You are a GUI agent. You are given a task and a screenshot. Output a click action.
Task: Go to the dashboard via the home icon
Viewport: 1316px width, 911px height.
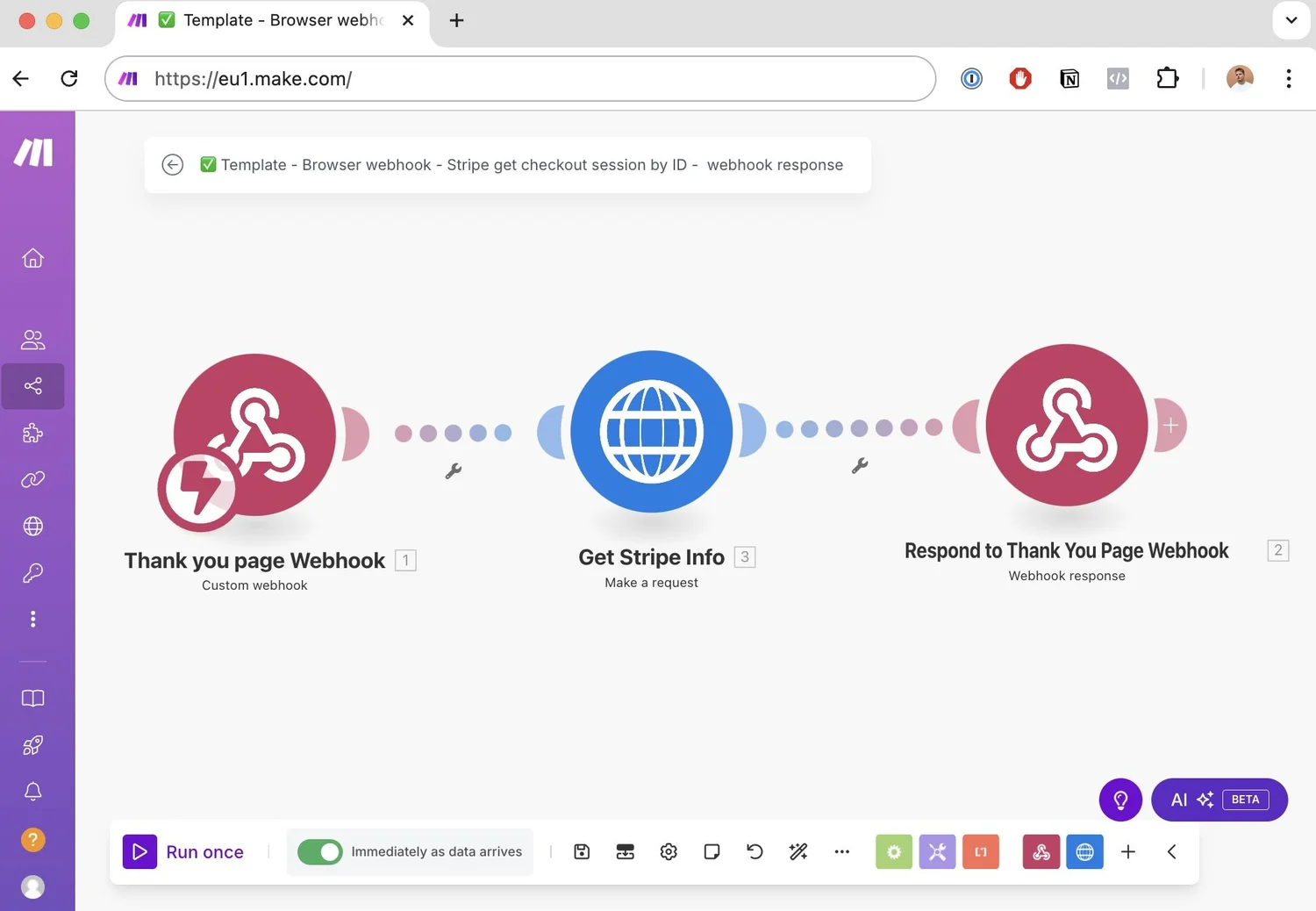tap(32, 257)
